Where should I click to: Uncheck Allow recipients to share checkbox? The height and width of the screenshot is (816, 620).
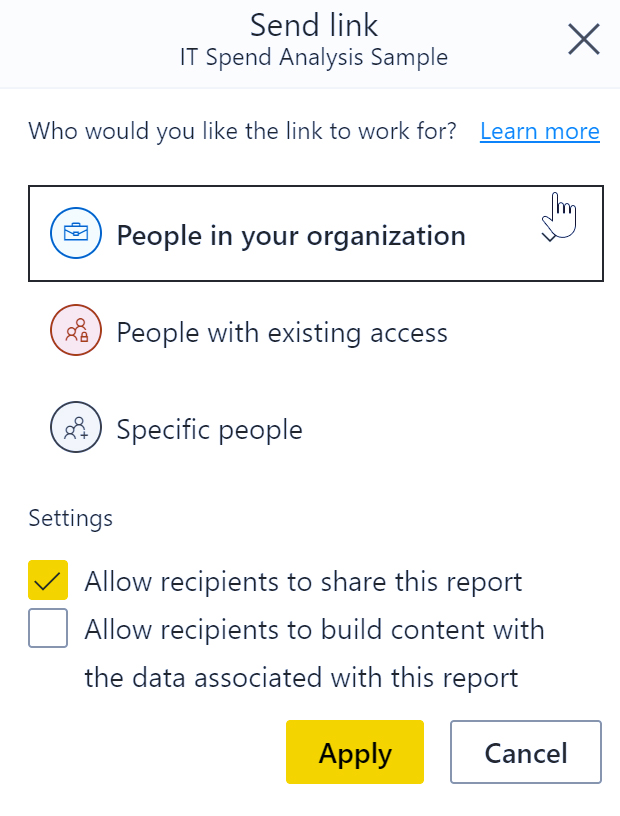tap(48, 580)
